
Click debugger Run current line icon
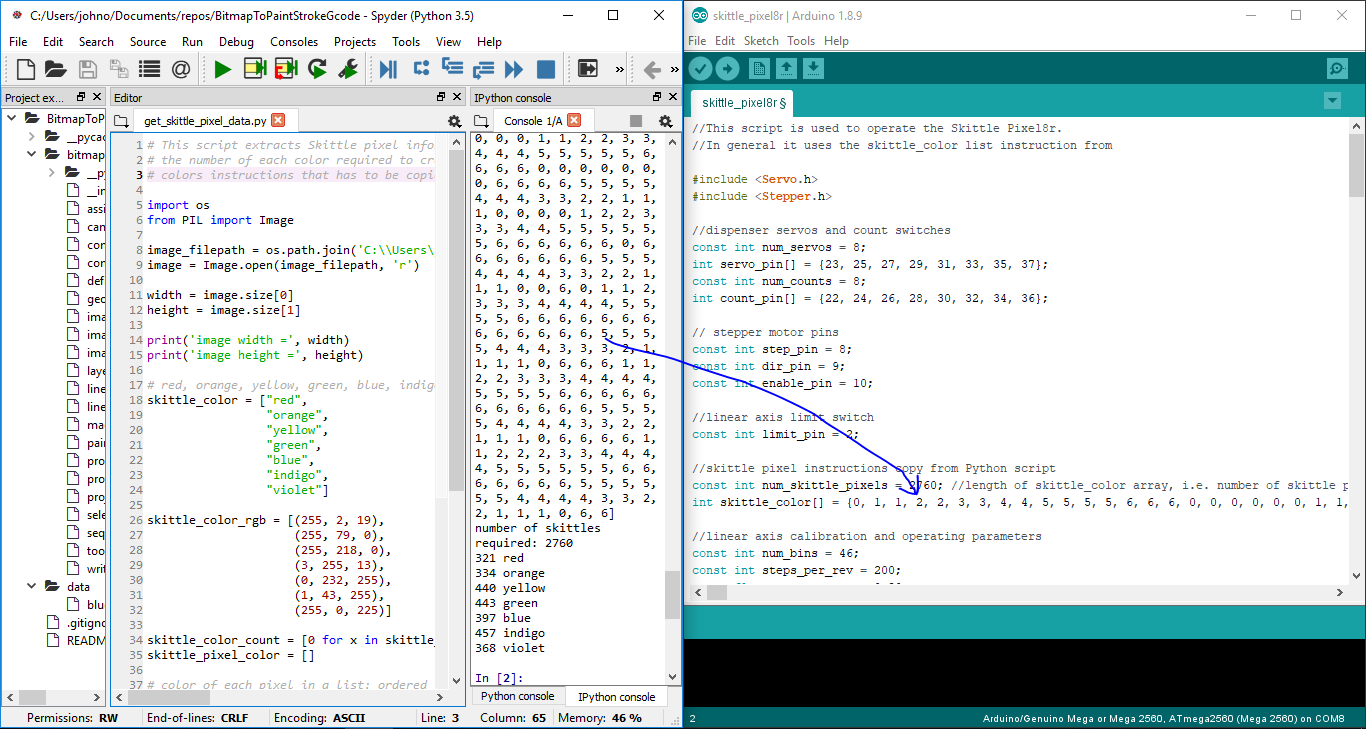(x=421, y=69)
